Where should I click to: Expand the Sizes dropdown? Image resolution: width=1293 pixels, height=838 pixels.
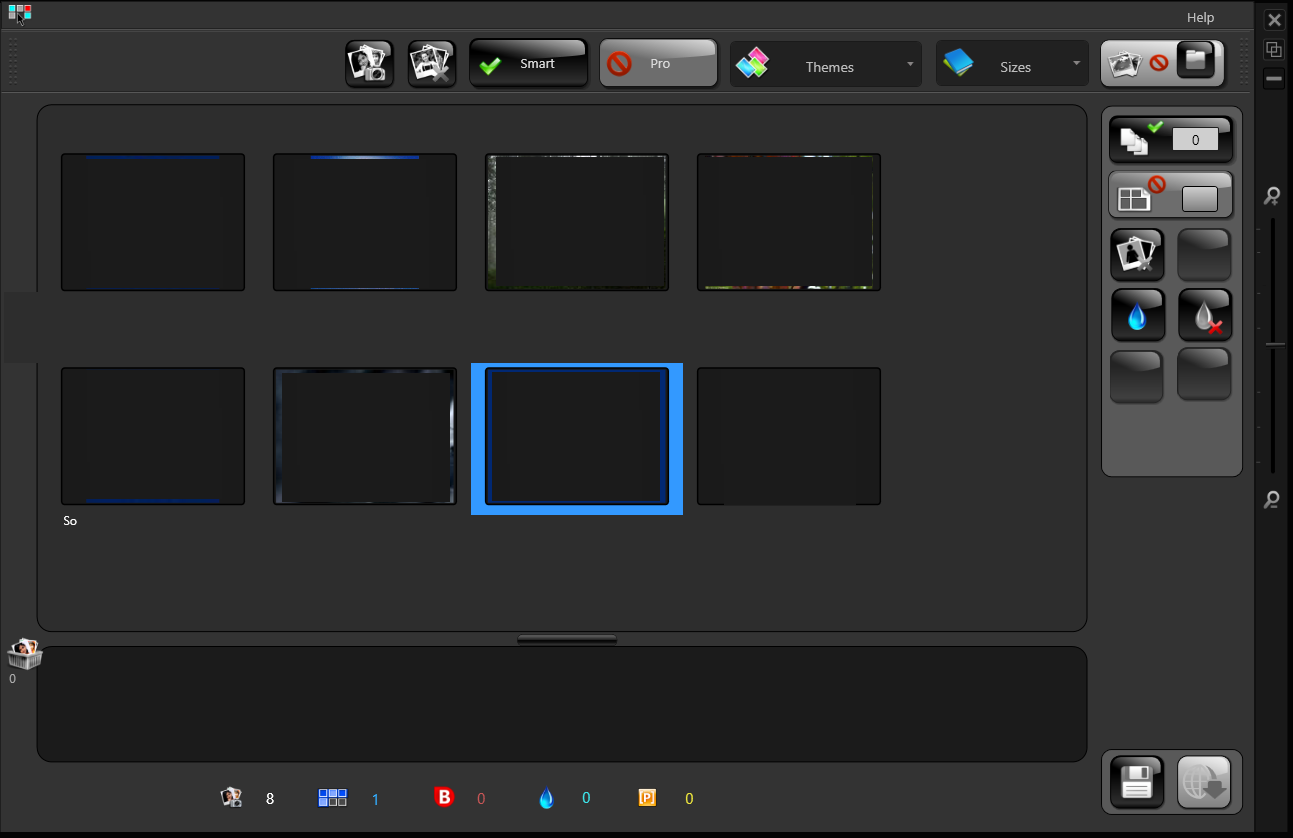[x=1012, y=64]
